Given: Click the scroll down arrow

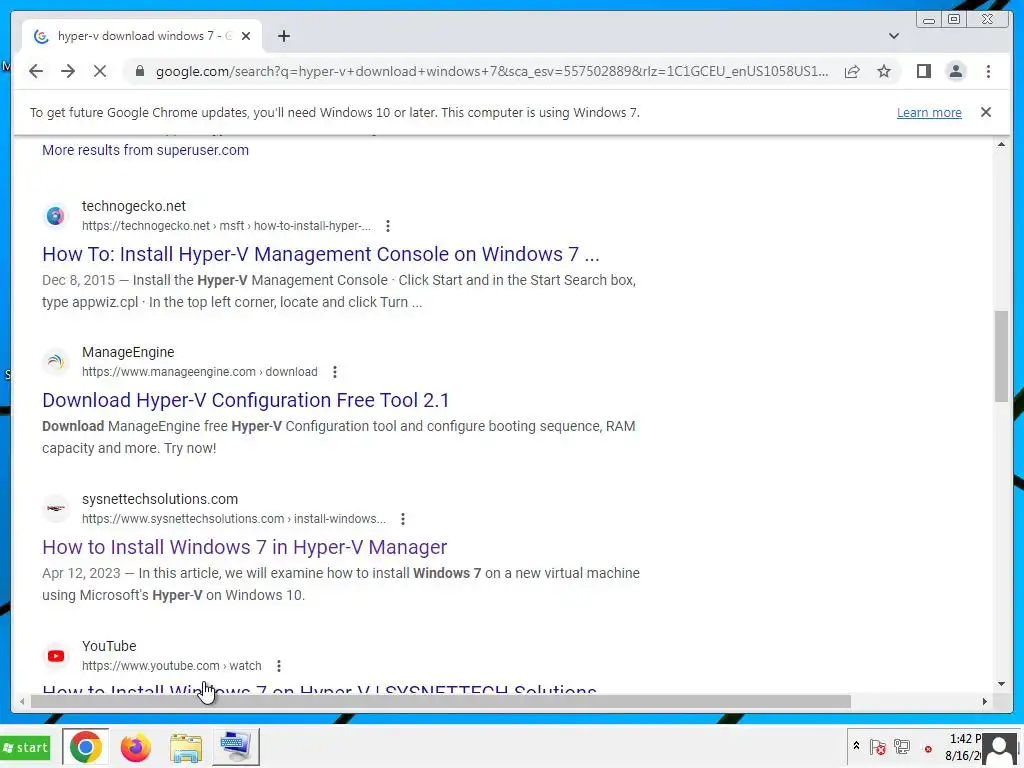Looking at the screenshot, I should click(x=1001, y=684).
